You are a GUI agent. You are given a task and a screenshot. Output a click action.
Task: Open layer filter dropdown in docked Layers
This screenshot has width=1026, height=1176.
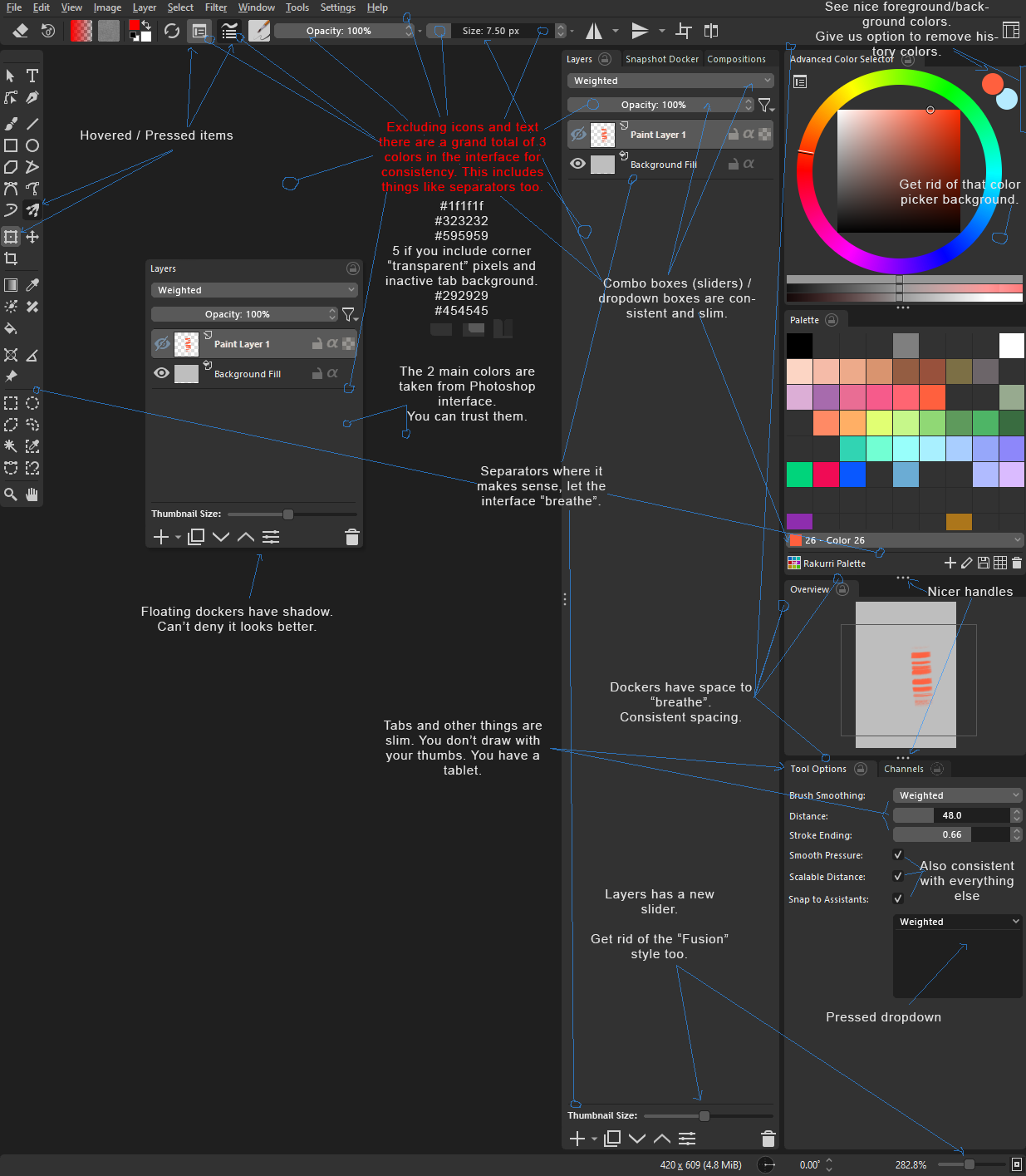[x=766, y=105]
